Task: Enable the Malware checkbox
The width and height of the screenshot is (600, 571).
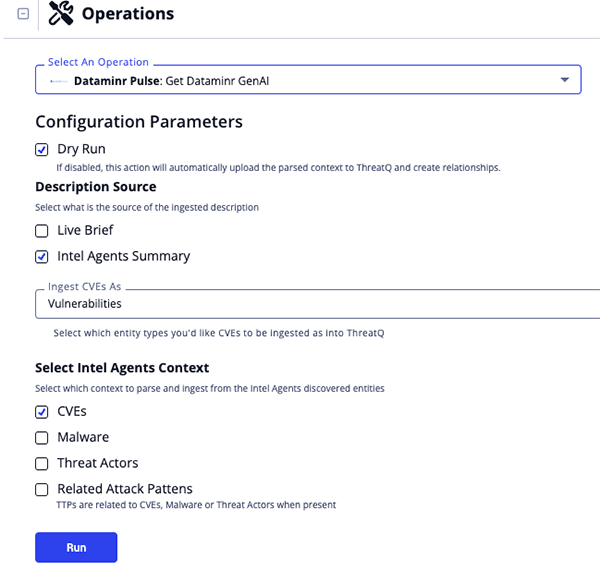Action: (42, 437)
